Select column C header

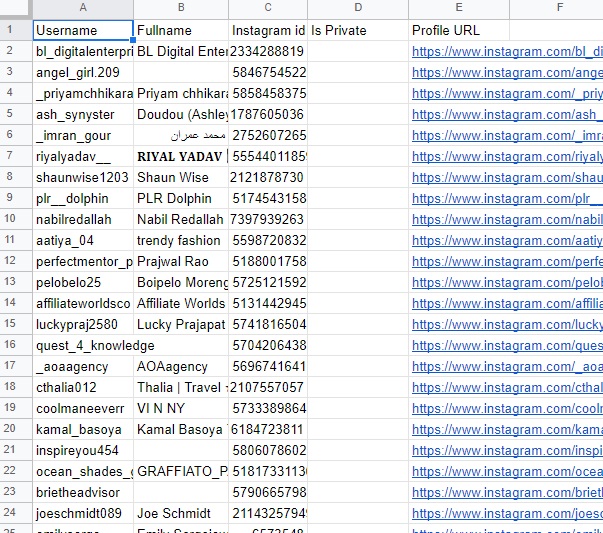[x=268, y=8]
